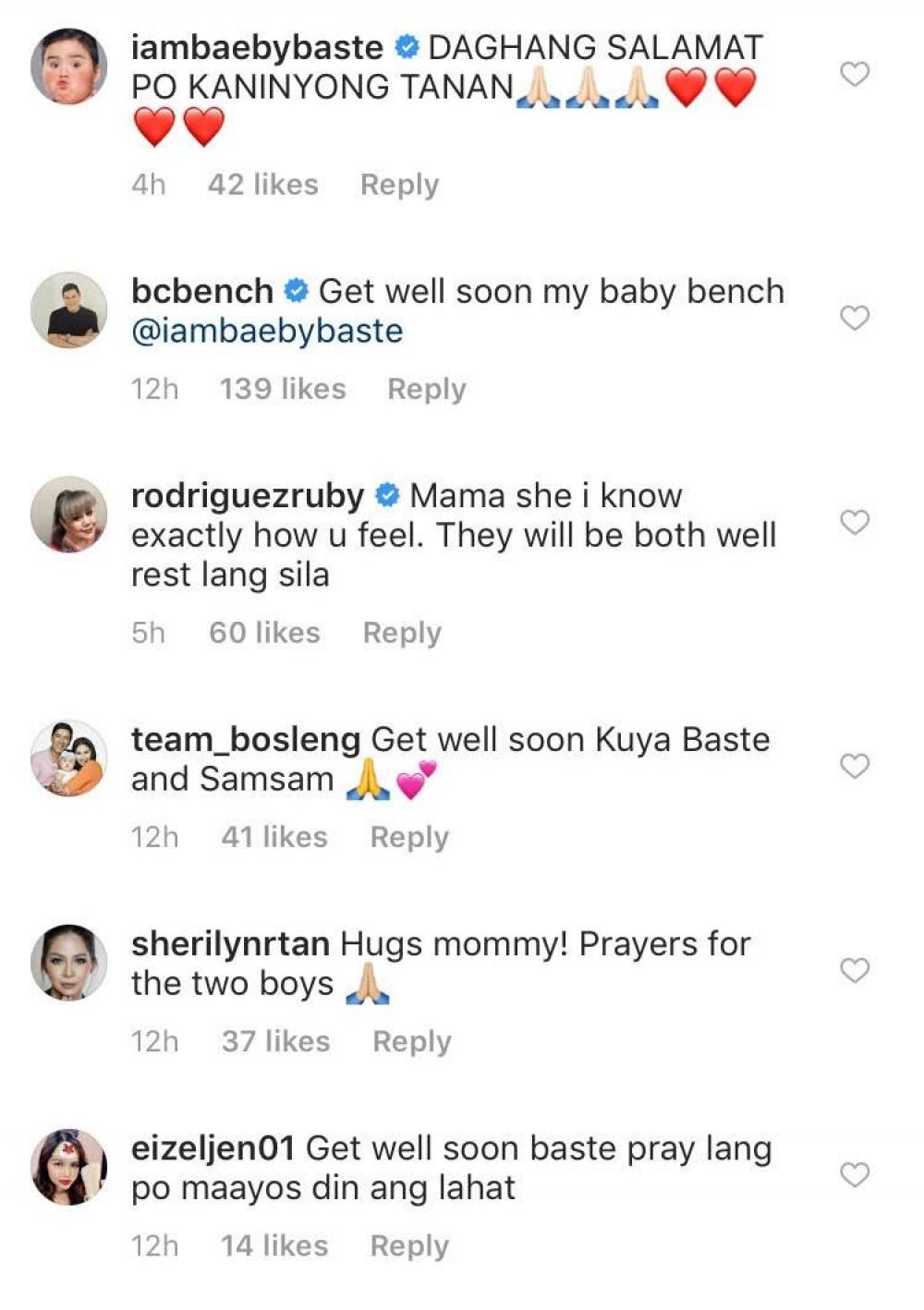This screenshot has width=924, height=1310.
Task: Open the @iambaebybaste mention link
Action: point(267,331)
